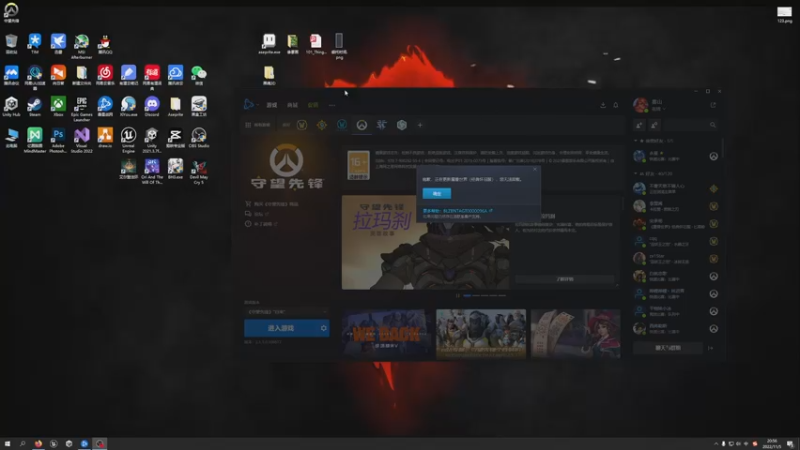Click the taskbar search icon

pyautogui.click(x=22, y=444)
